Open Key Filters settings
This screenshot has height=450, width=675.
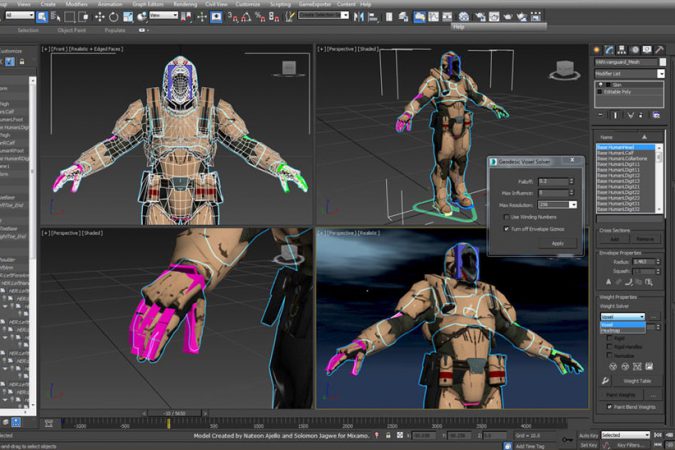[x=631, y=445]
